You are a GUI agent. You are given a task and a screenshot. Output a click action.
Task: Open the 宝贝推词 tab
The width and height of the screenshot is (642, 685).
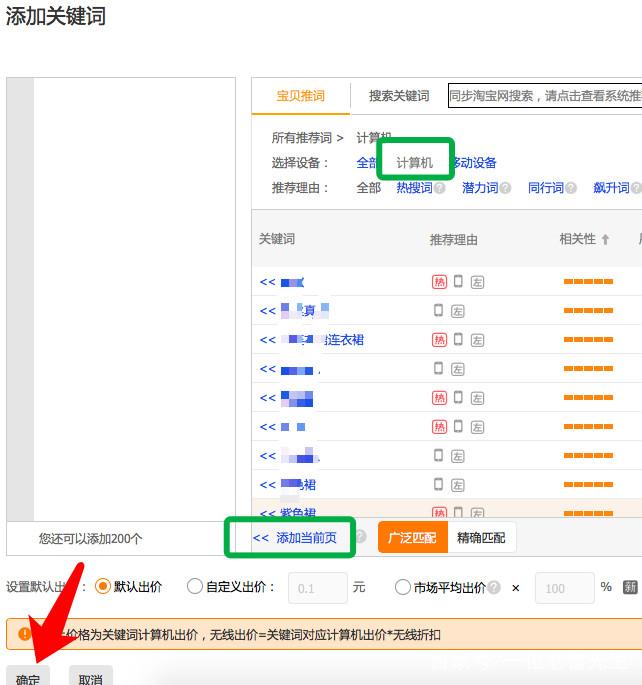click(x=300, y=96)
